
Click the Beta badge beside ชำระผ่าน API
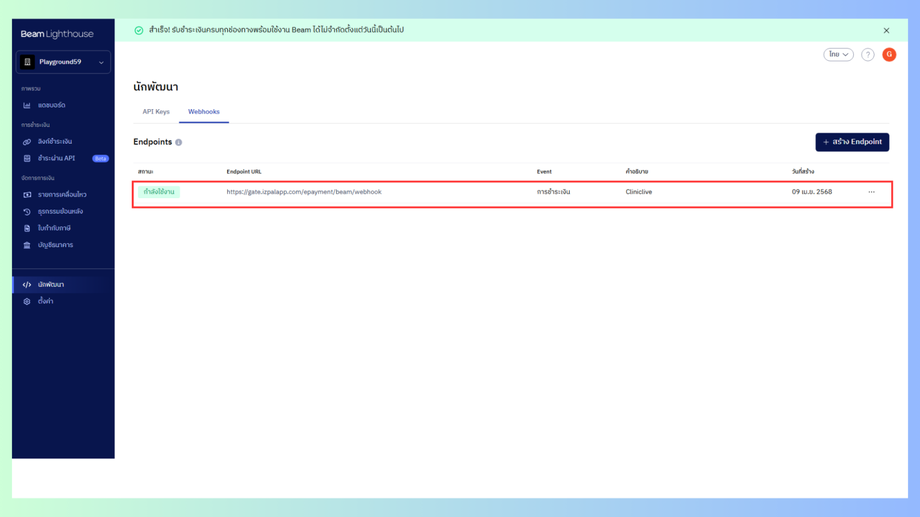tap(100, 159)
